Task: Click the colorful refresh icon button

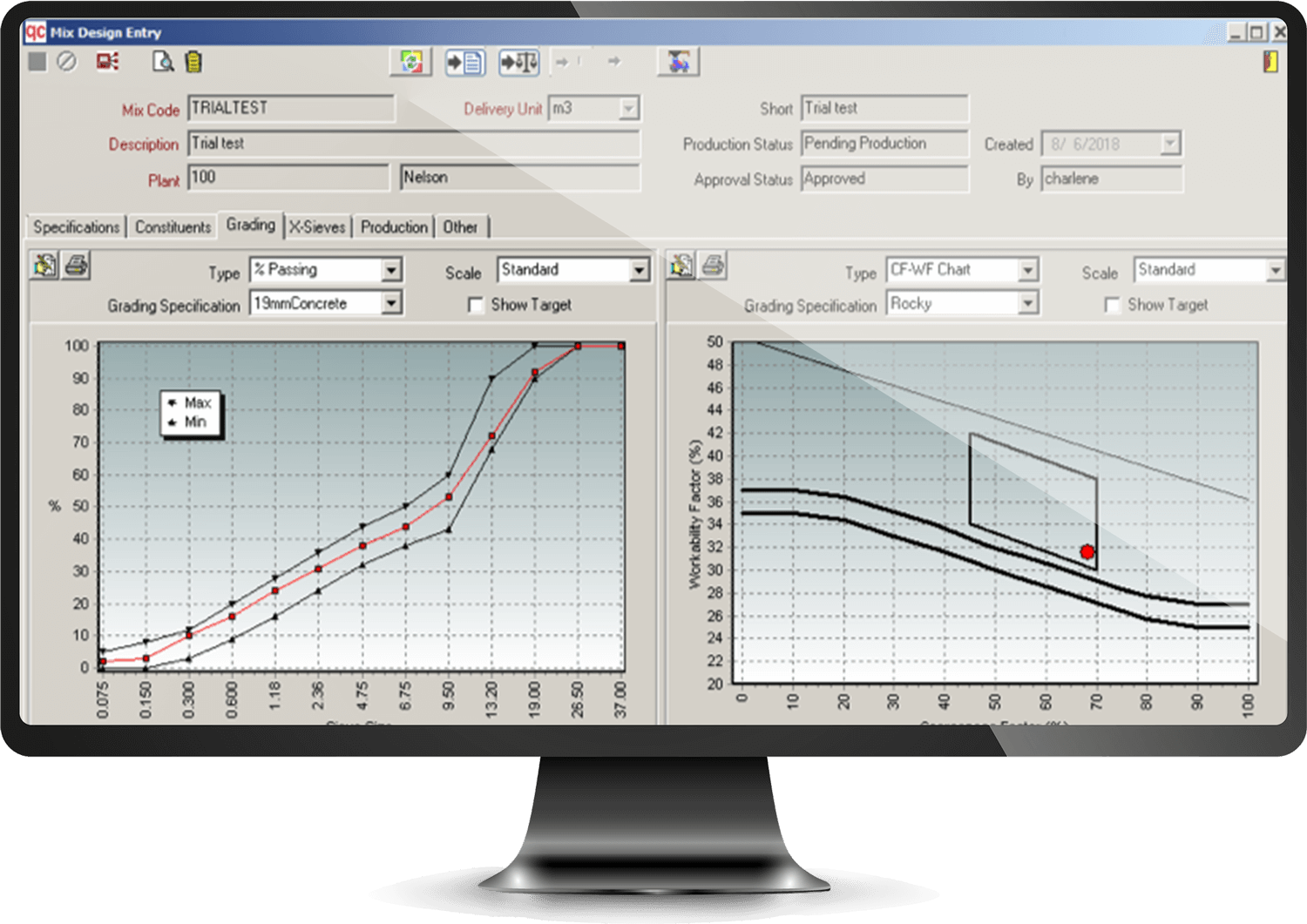Action: (410, 62)
